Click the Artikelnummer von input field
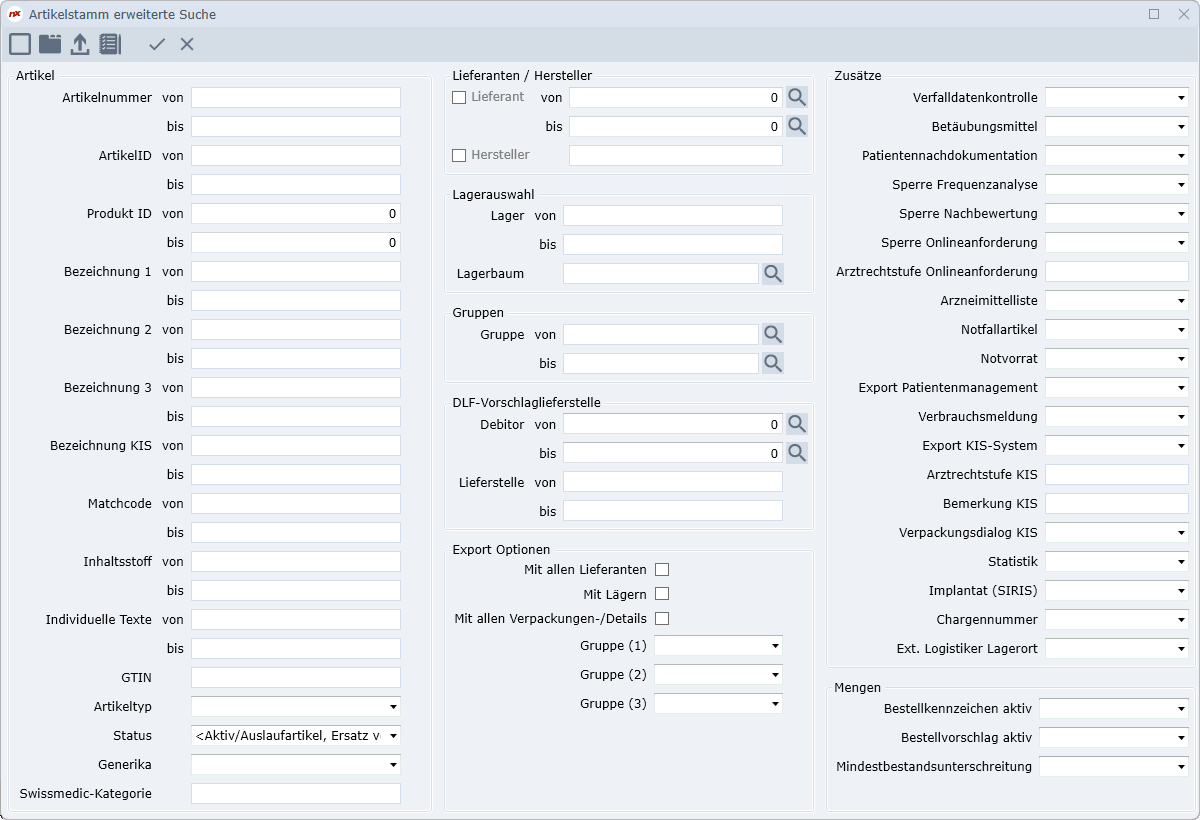 (295, 98)
